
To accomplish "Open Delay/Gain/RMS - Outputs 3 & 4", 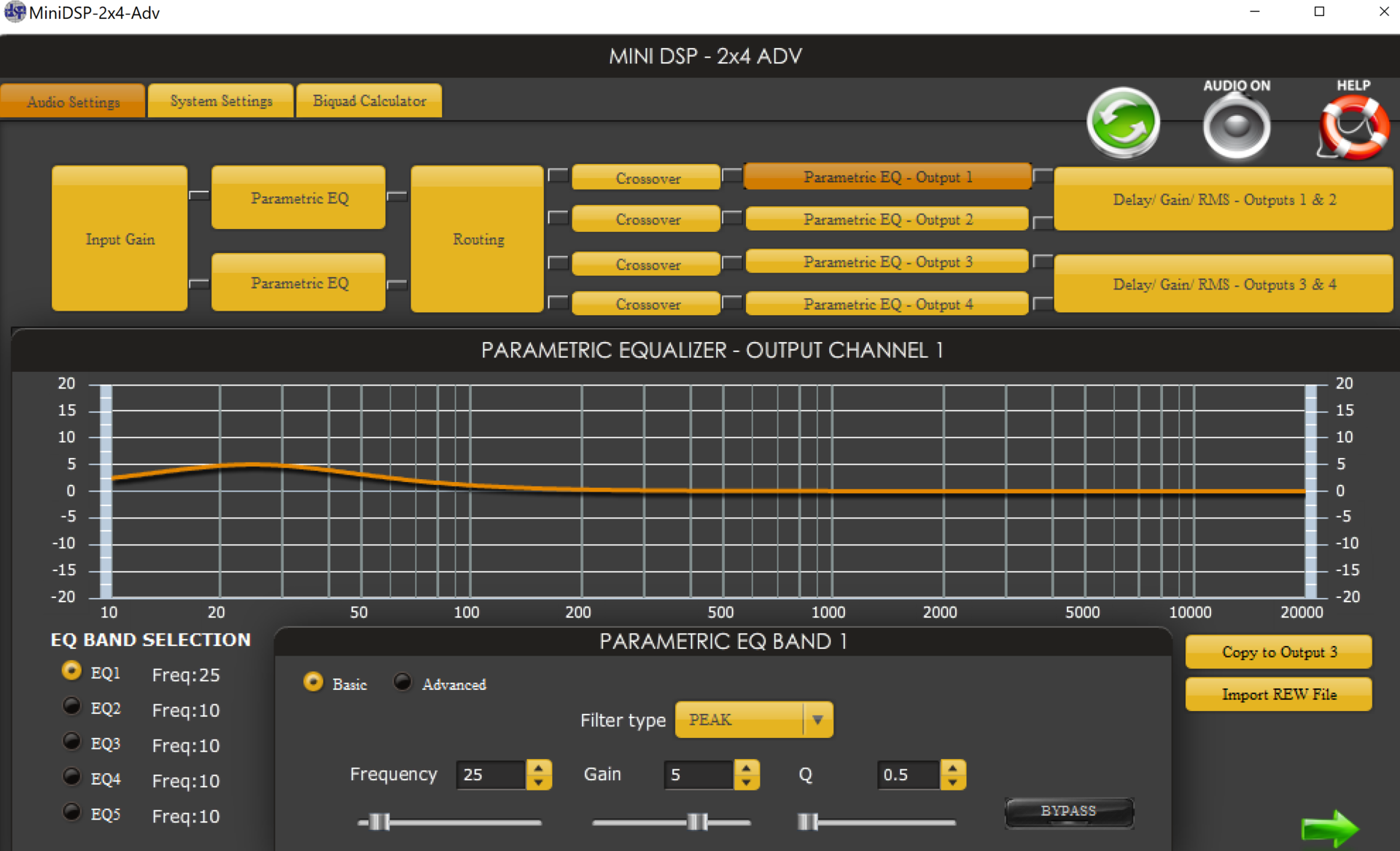I will [1224, 284].
